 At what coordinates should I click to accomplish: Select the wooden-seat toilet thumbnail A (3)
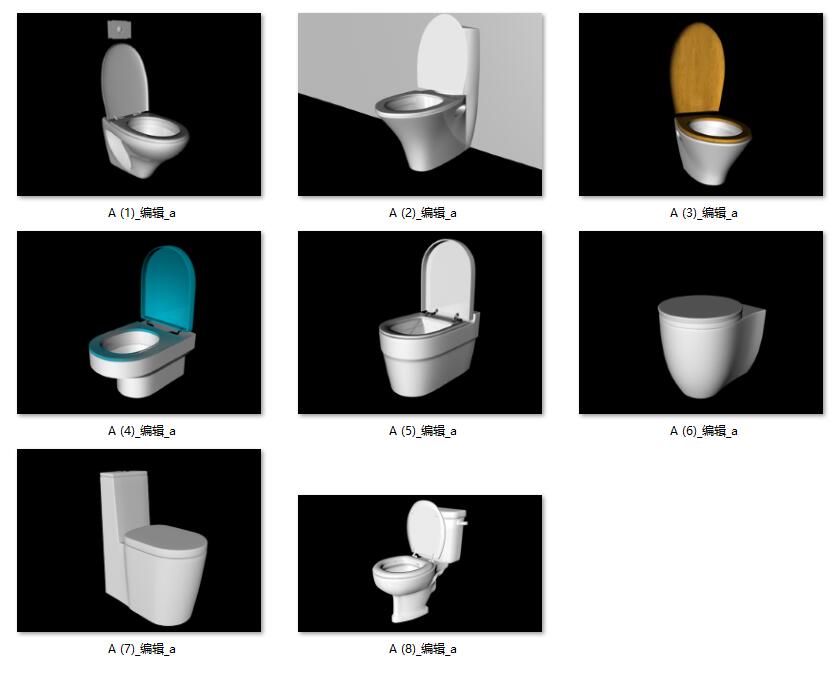click(701, 105)
